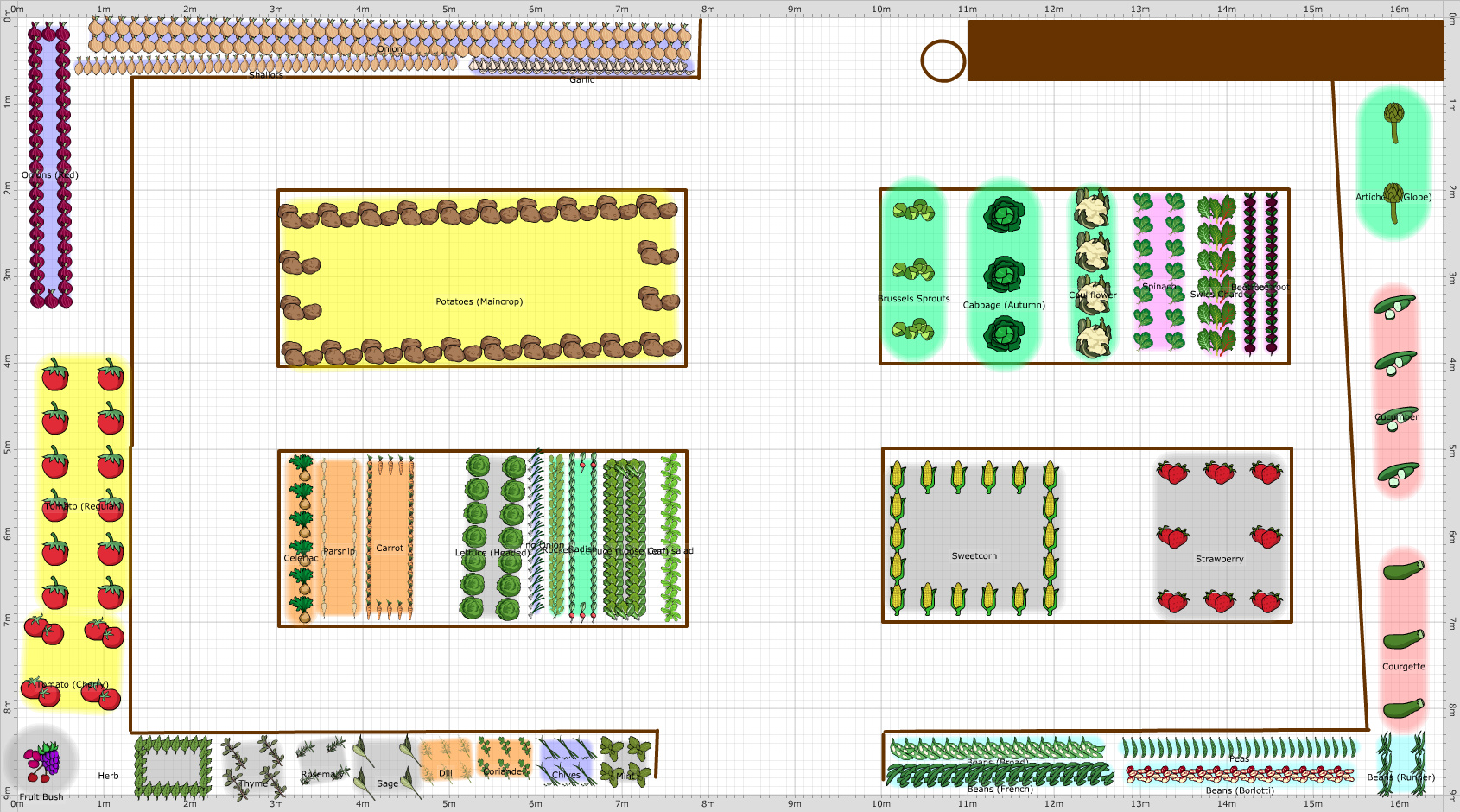Select the grape Fruit Bush icon
The height and width of the screenshot is (812, 1460).
click(42, 762)
